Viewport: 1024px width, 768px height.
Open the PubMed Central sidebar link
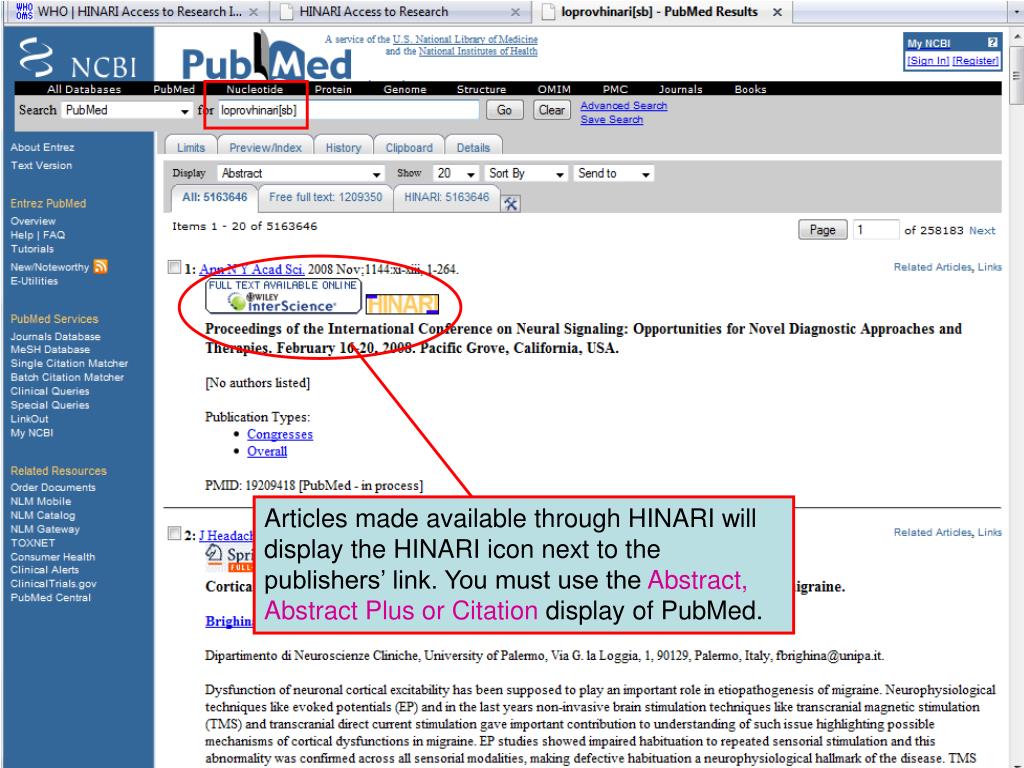click(x=51, y=598)
